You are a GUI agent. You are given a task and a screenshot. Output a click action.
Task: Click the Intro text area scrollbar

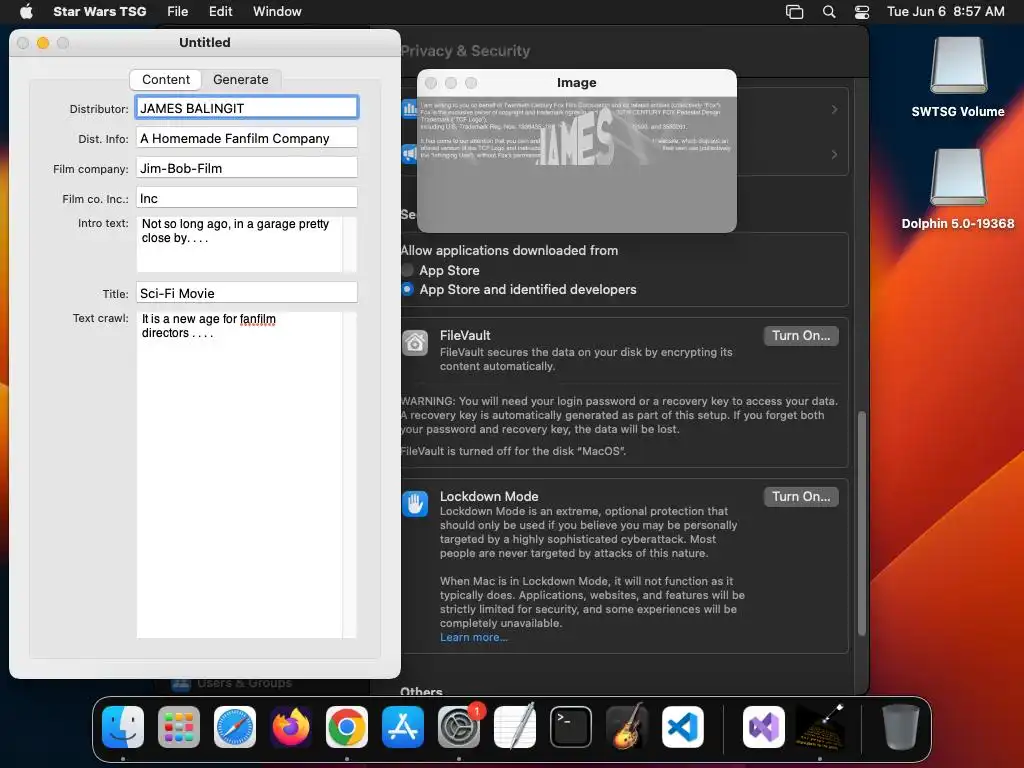click(x=350, y=244)
